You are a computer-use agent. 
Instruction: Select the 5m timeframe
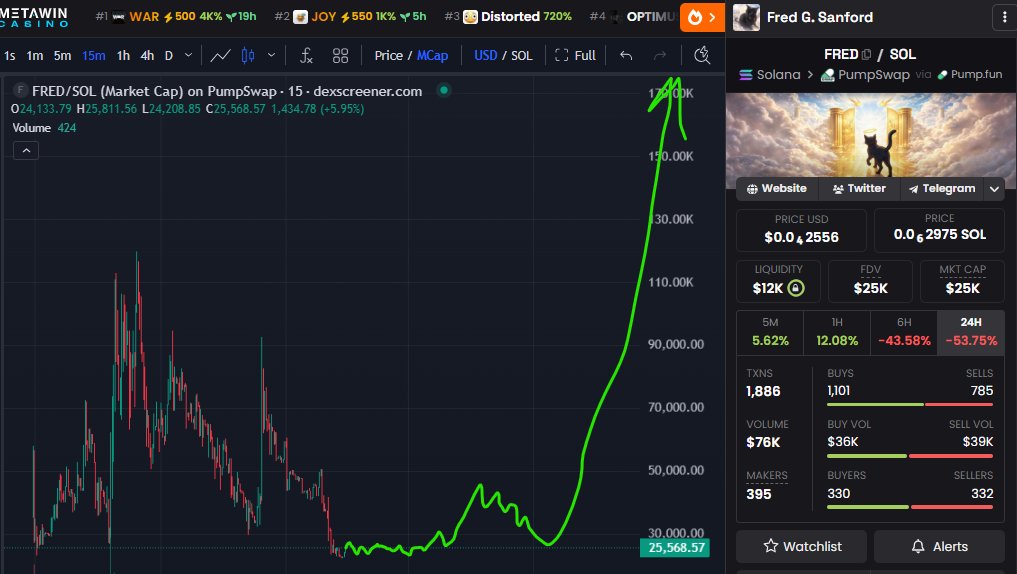62,56
